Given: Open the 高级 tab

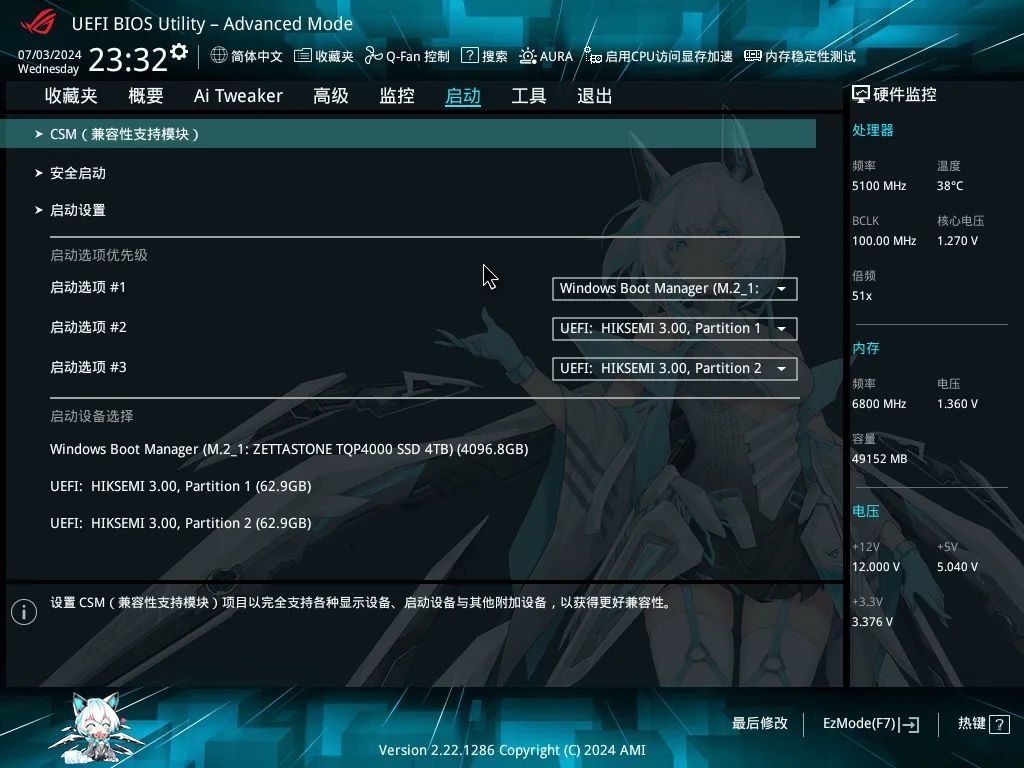Looking at the screenshot, I should pyautogui.click(x=330, y=96).
